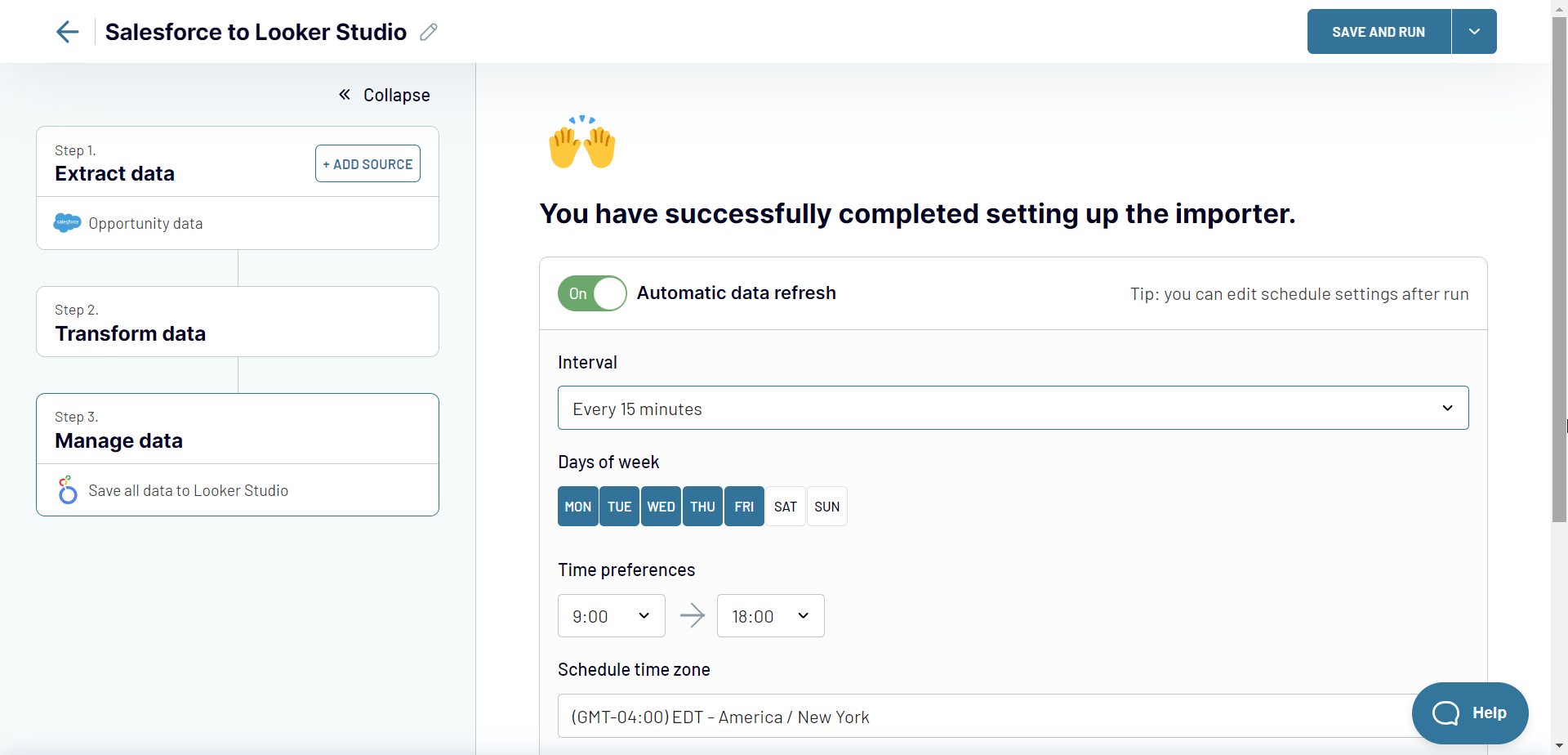Select Step 2 Transform data in the sidebar

[x=237, y=321]
